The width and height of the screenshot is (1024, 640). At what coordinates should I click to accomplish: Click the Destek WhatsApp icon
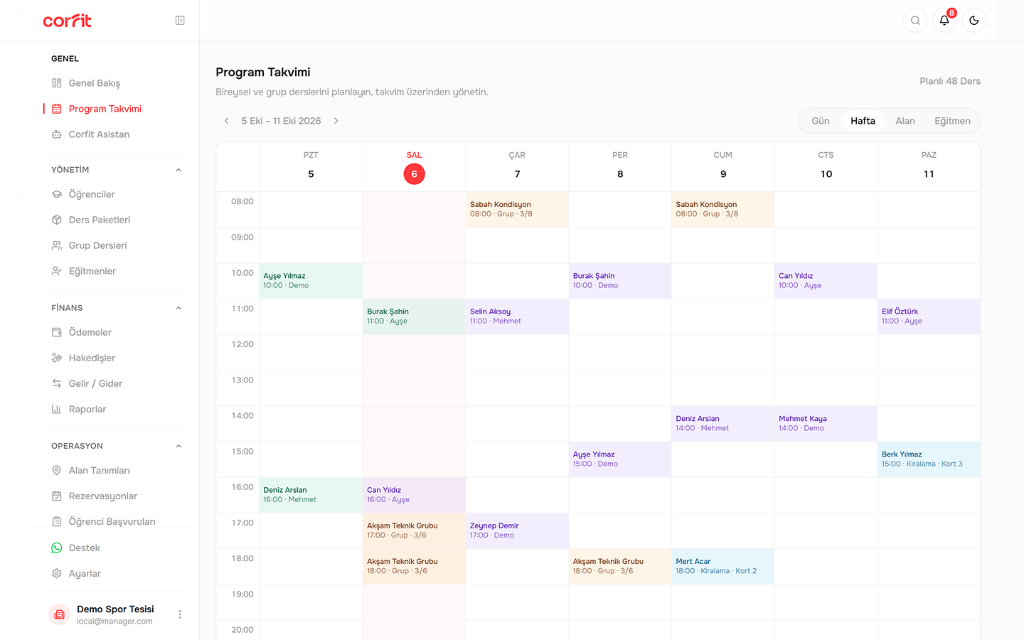click(x=57, y=548)
